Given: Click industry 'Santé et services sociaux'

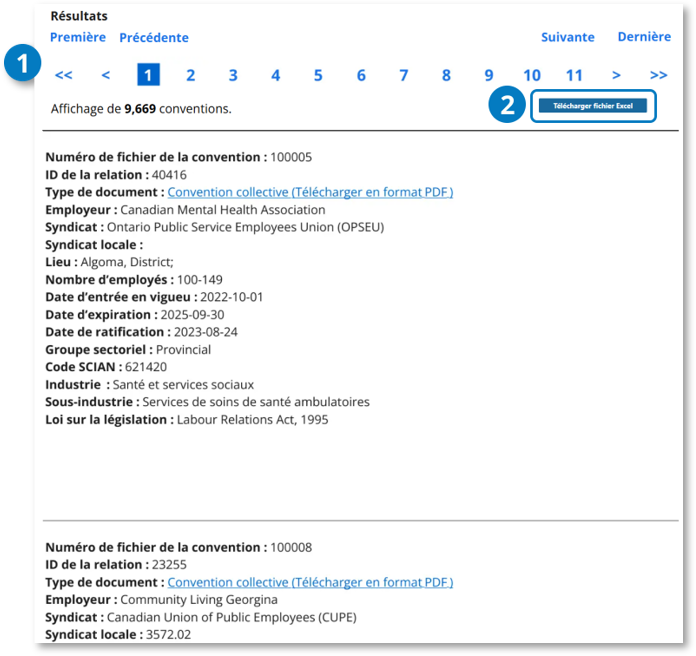Looking at the screenshot, I should (183, 384).
